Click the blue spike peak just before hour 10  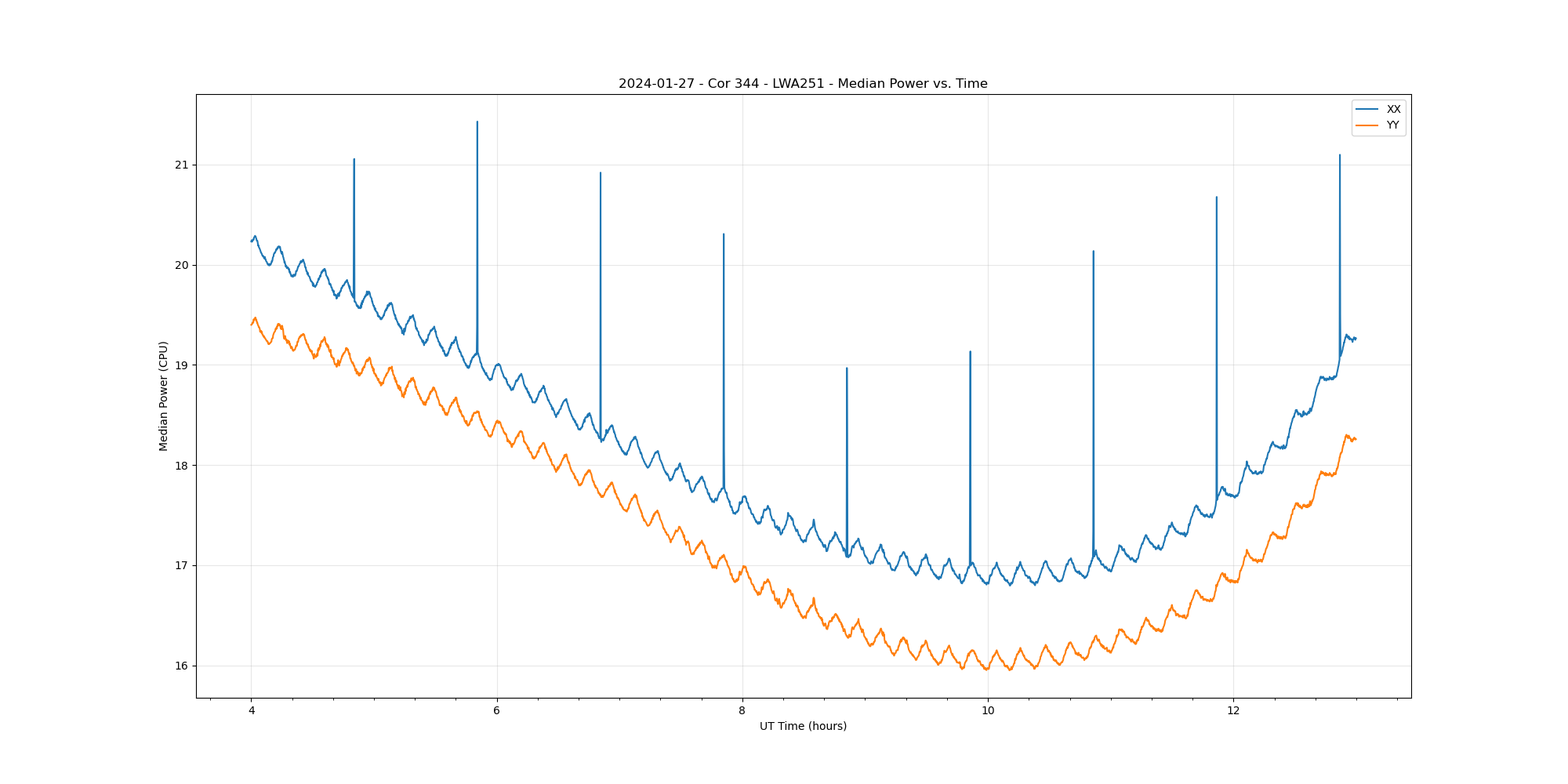(970, 352)
